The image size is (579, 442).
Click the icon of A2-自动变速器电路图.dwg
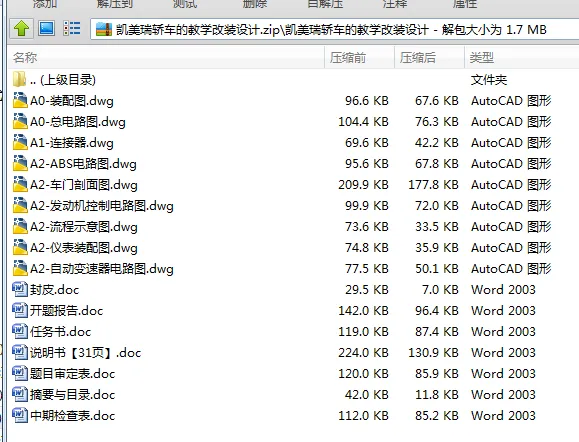coord(20,268)
